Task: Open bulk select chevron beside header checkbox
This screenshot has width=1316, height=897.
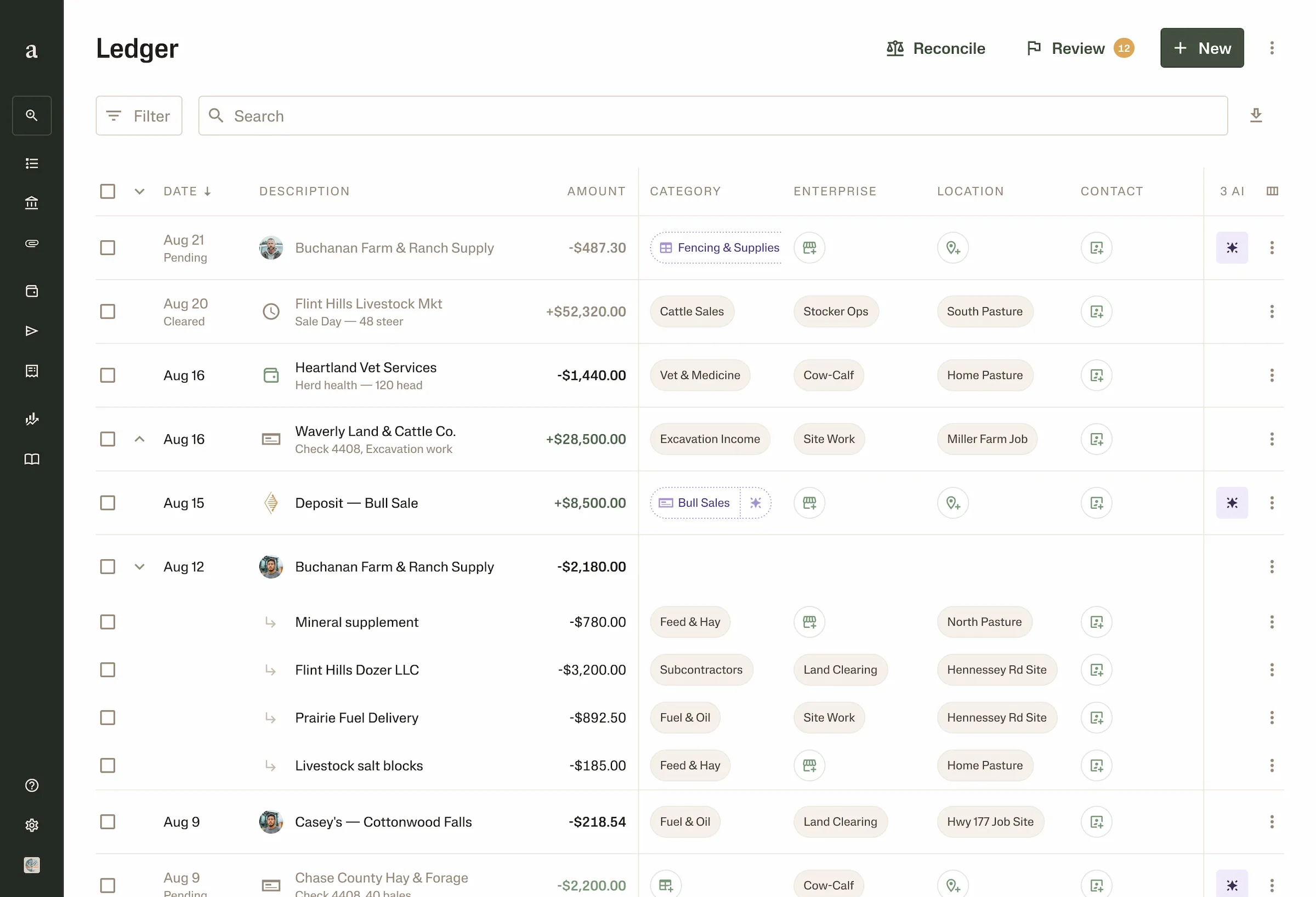Action: pos(139,191)
